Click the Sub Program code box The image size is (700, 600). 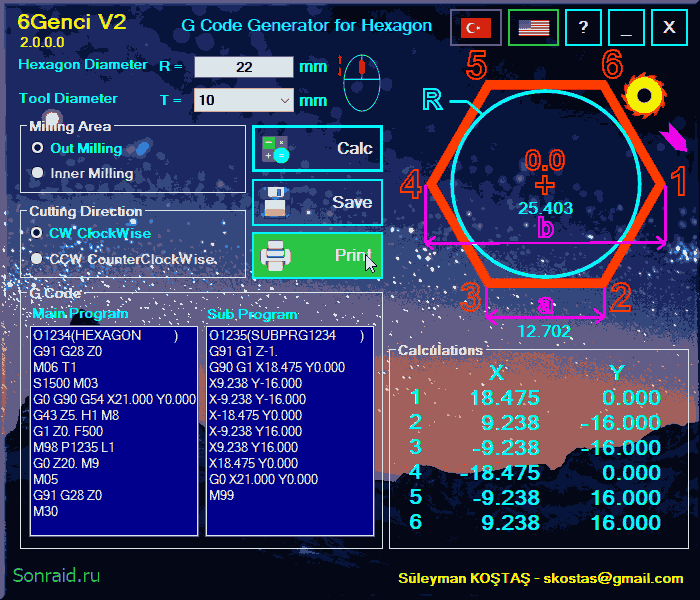coord(290,431)
